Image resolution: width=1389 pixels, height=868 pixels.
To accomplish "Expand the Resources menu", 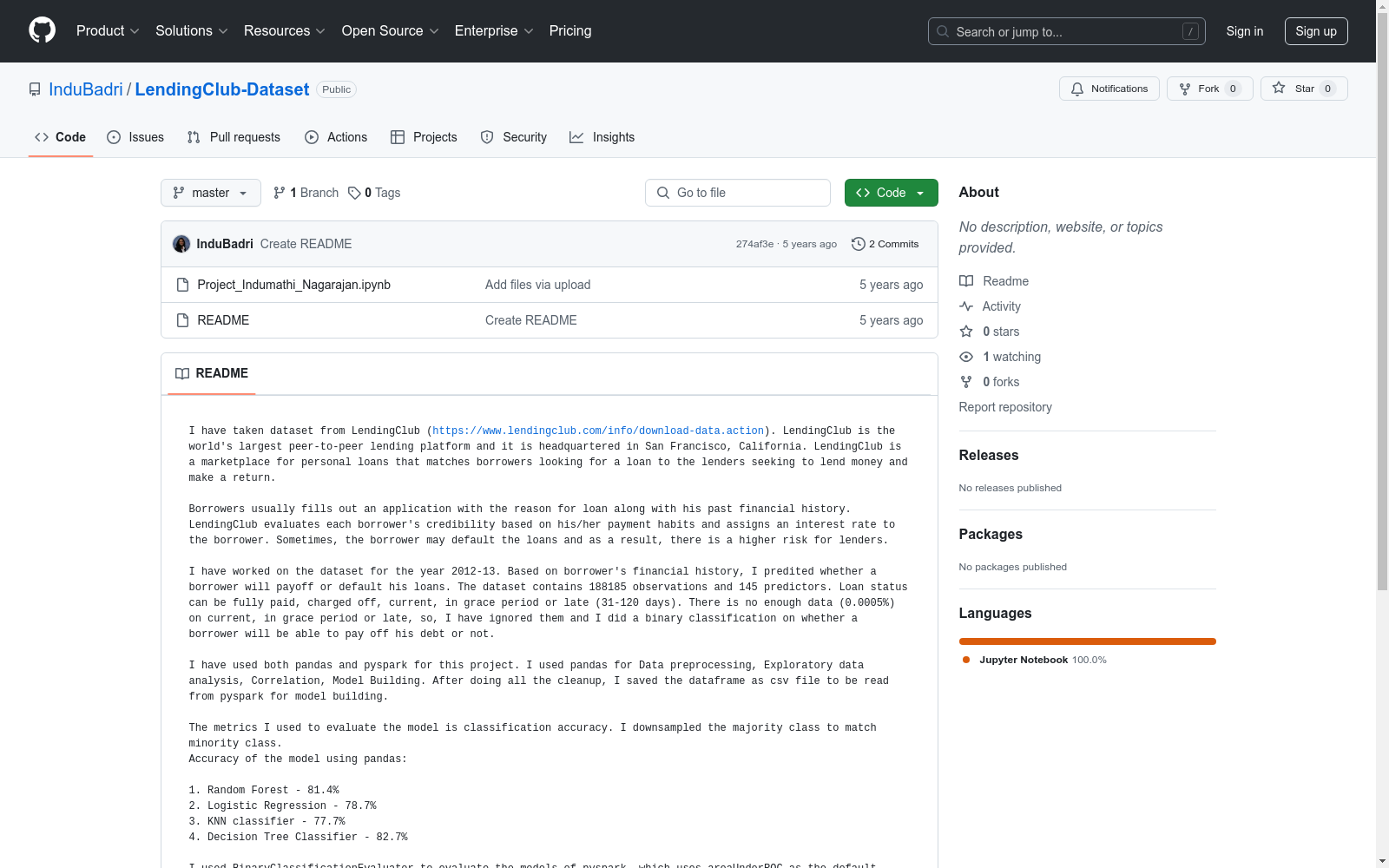I will (x=285, y=30).
